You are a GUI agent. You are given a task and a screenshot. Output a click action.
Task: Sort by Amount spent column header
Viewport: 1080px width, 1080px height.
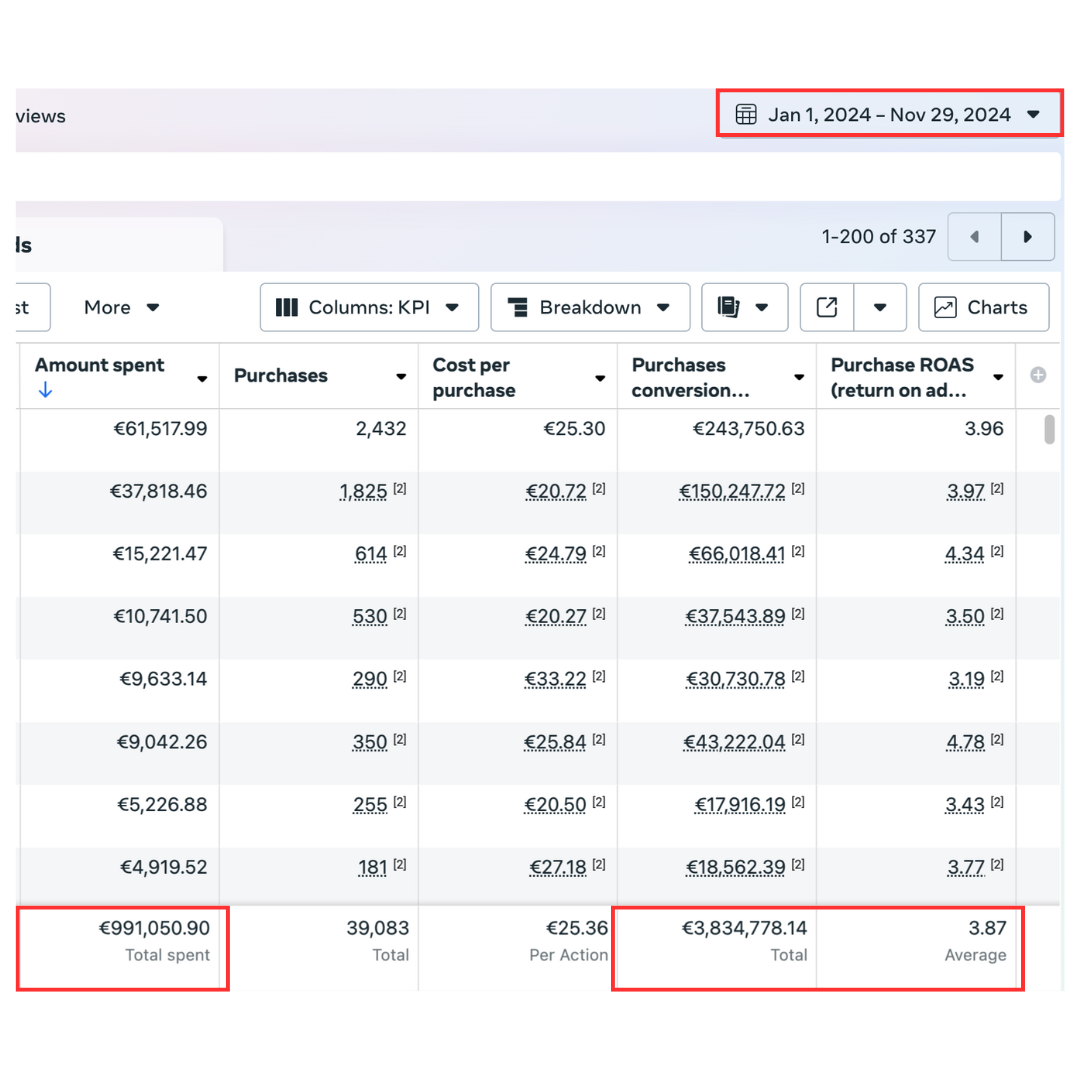(100, 366)
